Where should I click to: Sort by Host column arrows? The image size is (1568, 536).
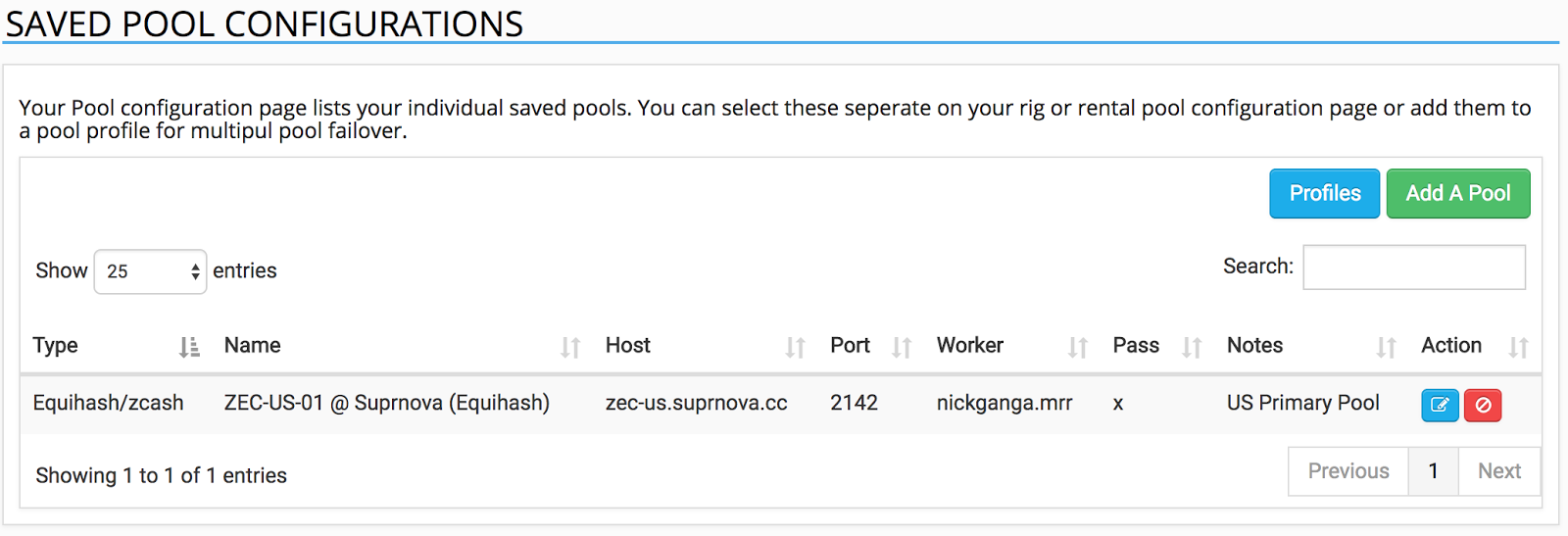[795, 347]
